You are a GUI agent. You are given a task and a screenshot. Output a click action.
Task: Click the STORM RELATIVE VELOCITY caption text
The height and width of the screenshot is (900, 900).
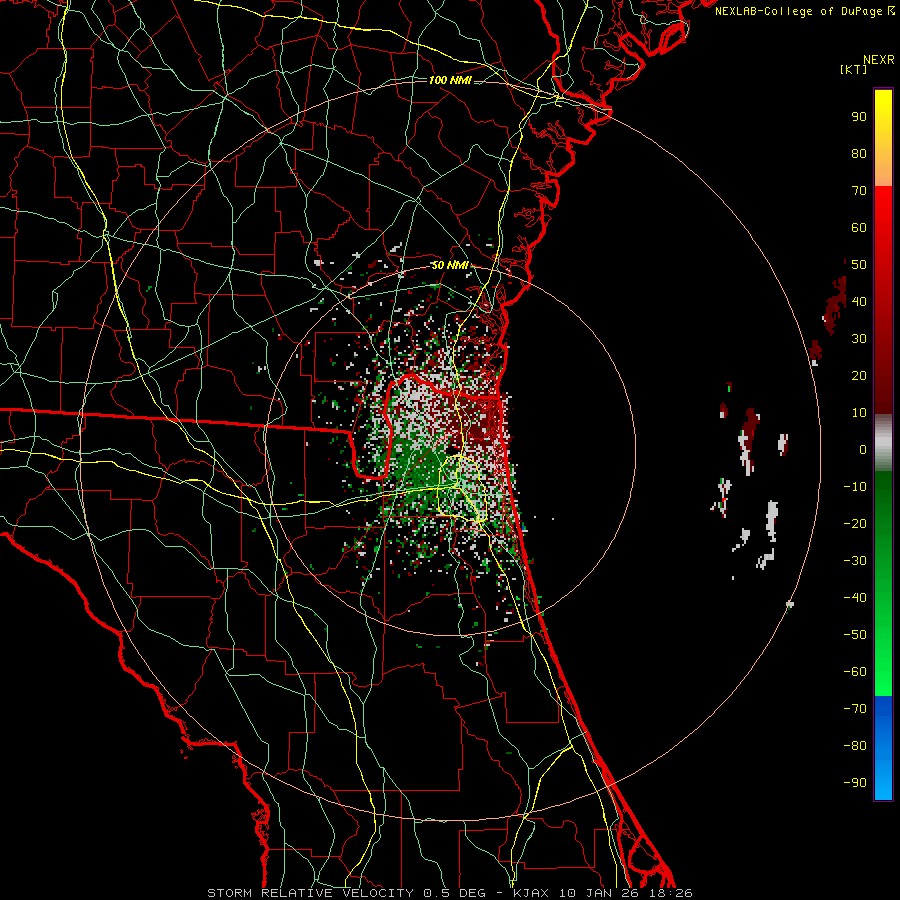pyautogui.click(x=310, y=893)
